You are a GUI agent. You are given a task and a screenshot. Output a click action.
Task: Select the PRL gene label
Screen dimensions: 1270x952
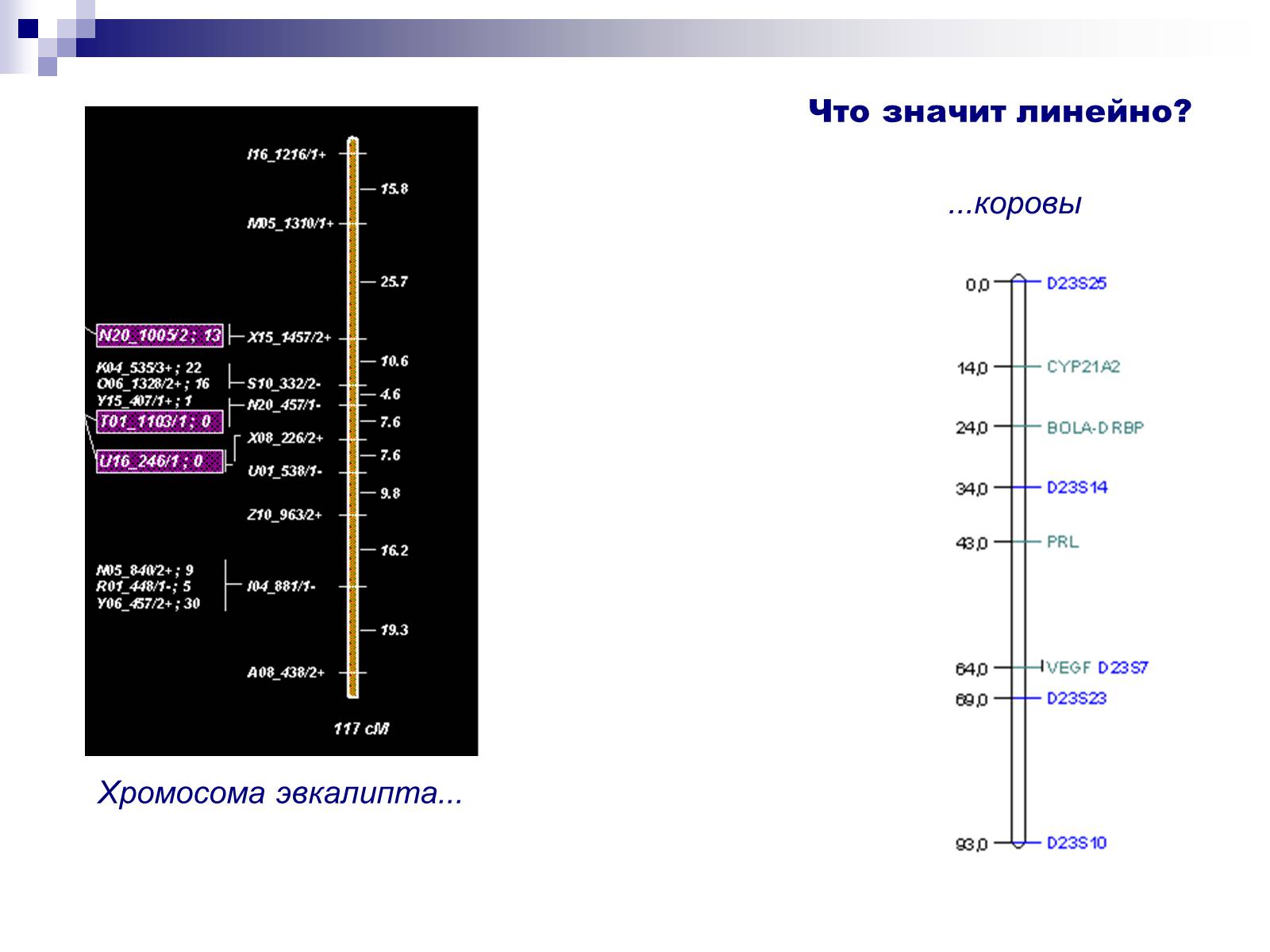coord(1062,542)
